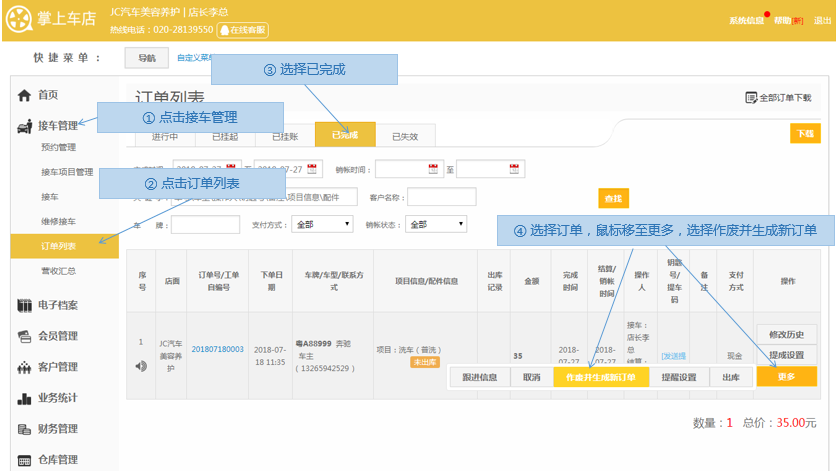Click the speaker icon in order row

(141, 366)
